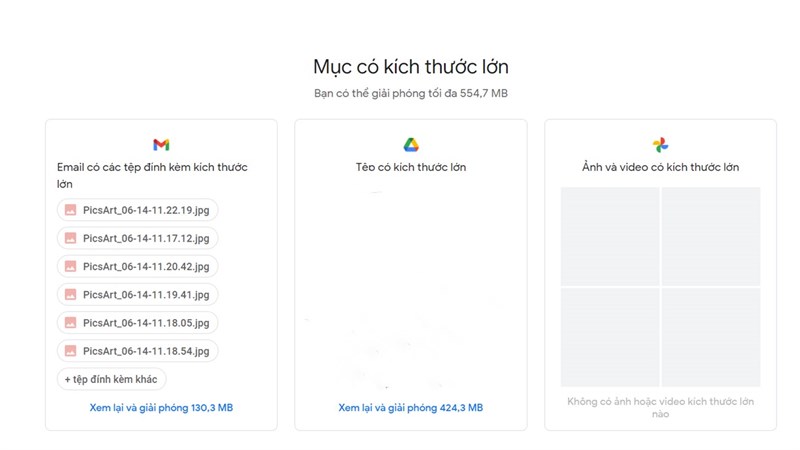Screen dimensions: 800x450
Task: Click the top-right photo placeholder thumbnail
Action: pos(711,236)
